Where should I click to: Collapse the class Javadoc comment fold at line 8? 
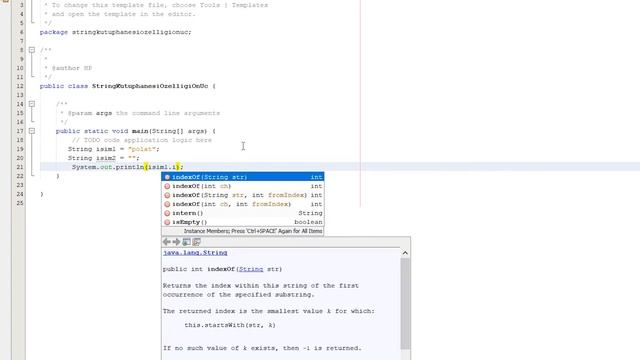(x=32, y=50)
